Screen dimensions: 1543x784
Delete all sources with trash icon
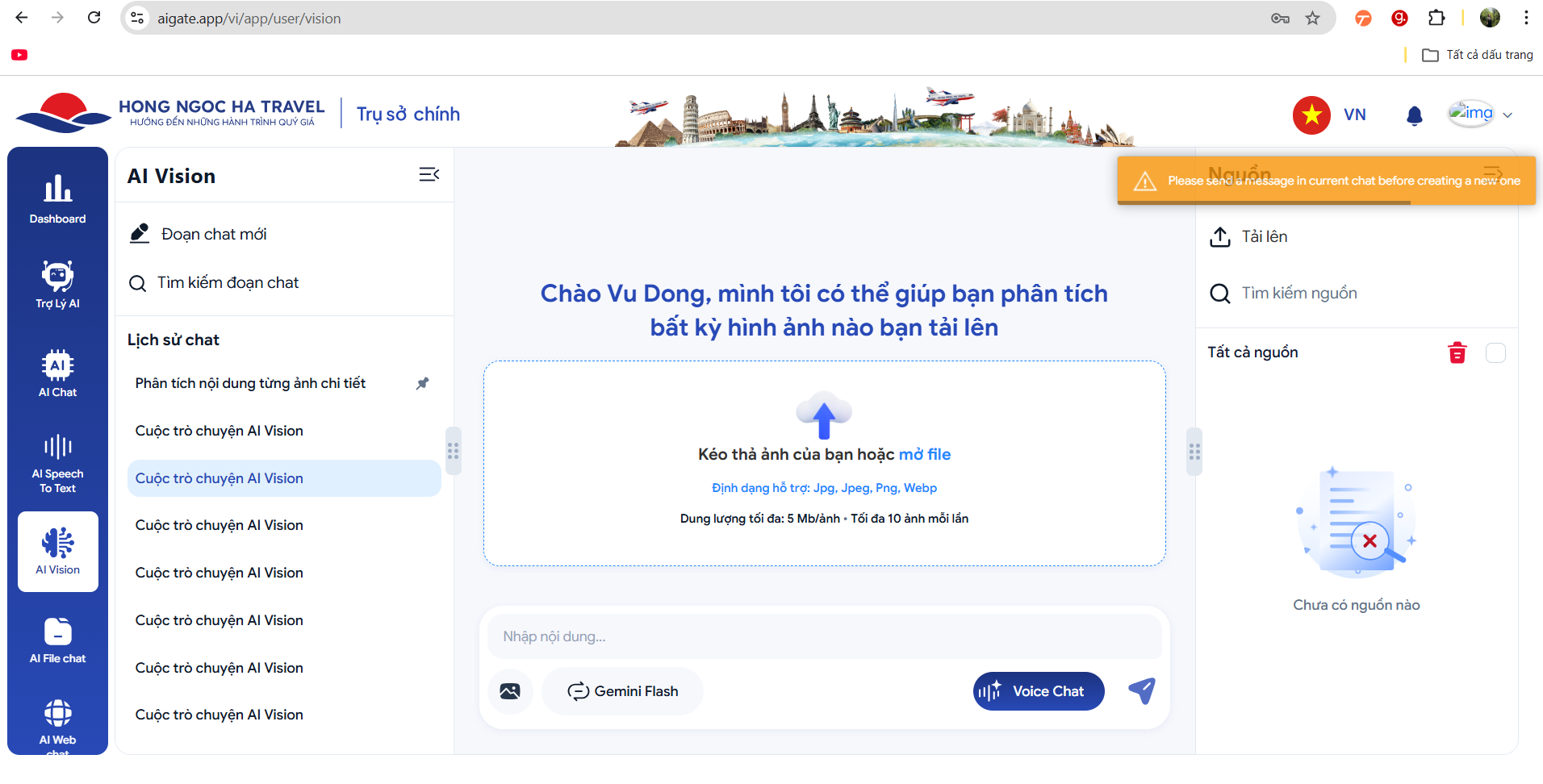1457,353
